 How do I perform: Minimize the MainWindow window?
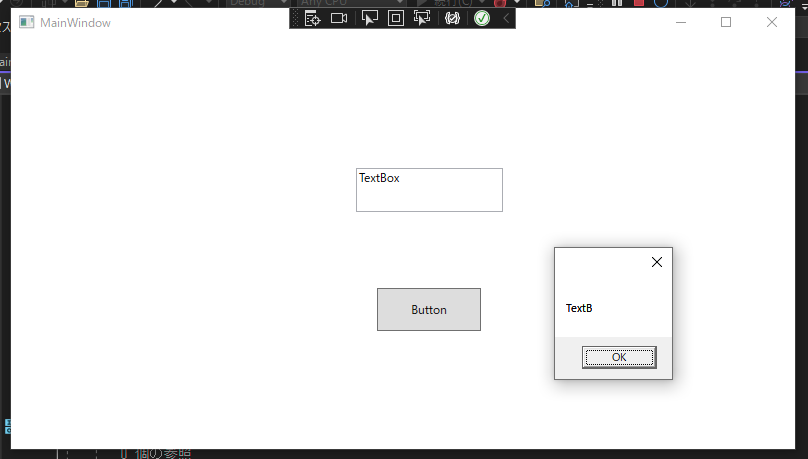click(681, 22)
